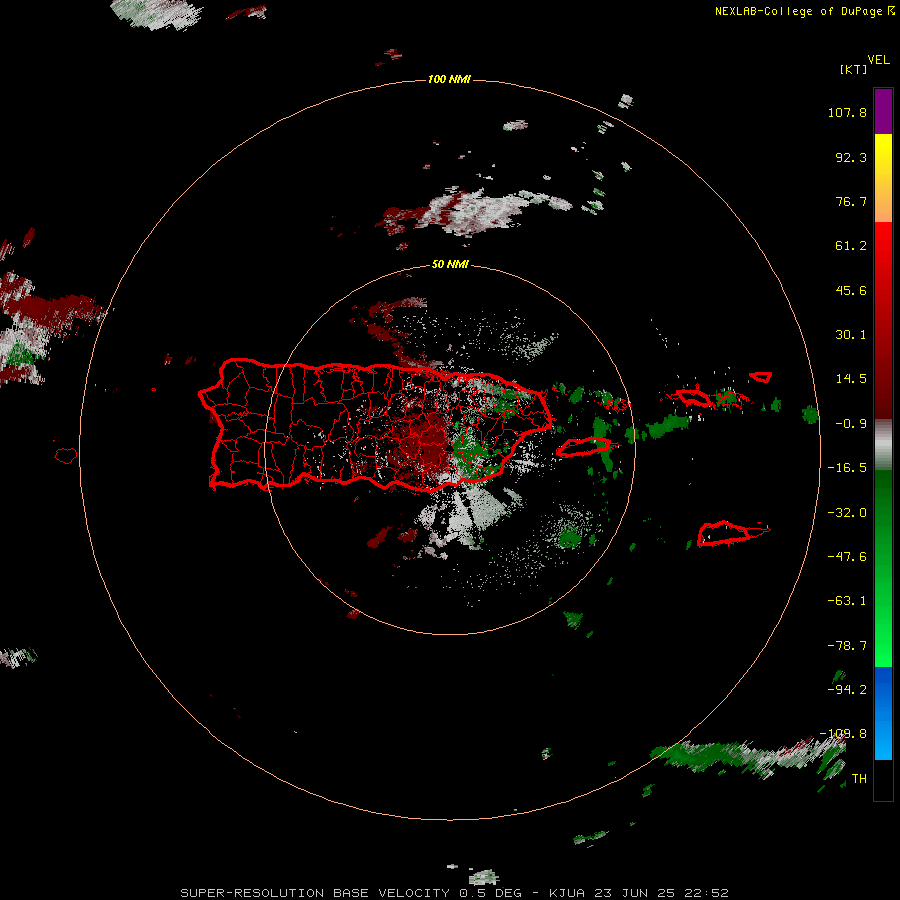This screenshot has height=900, width=900.
Task: Click the blue band of the velocity scale
Action: coord(883,713)
